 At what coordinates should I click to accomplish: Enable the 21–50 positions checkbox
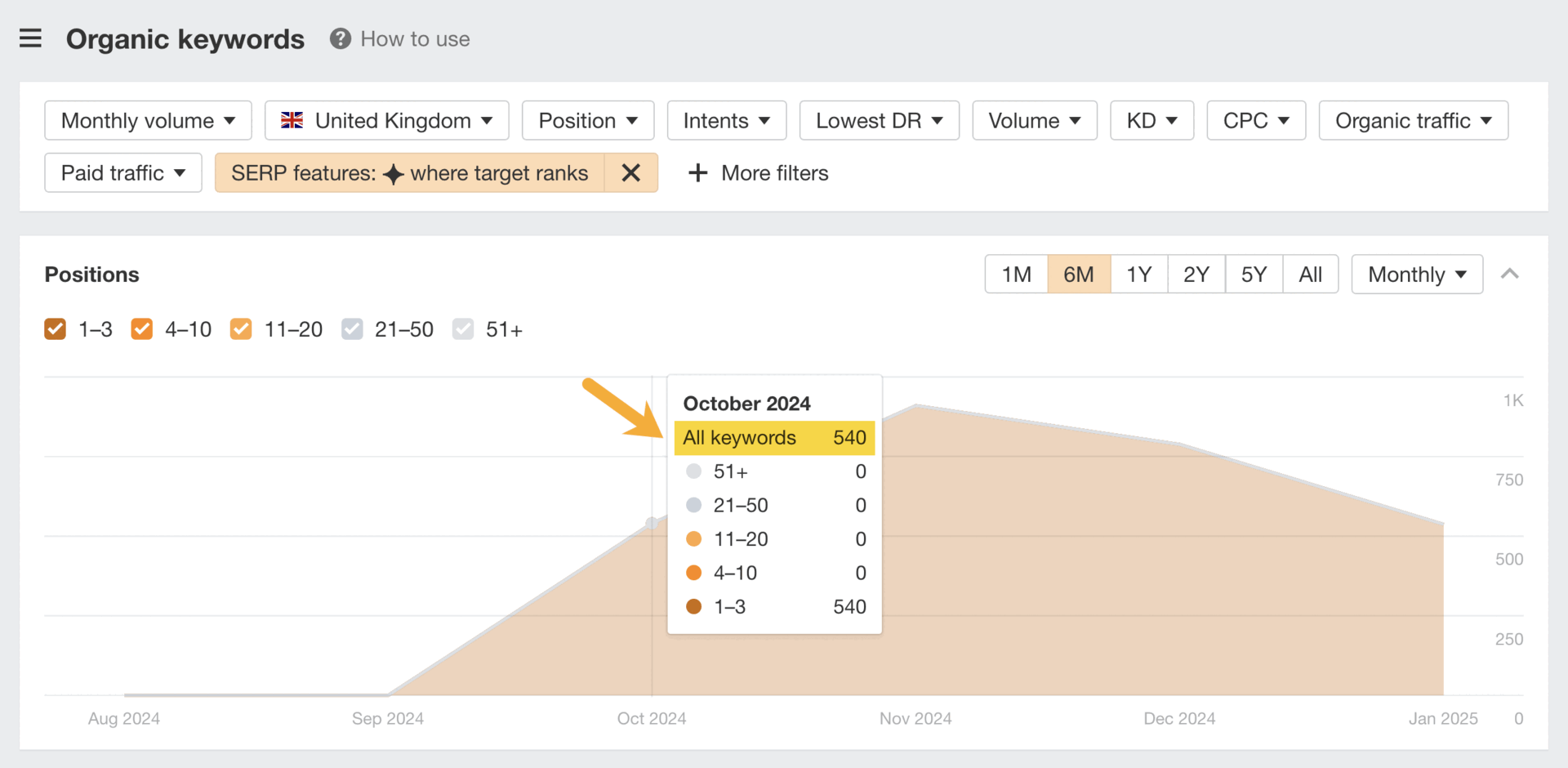point(352,328)
